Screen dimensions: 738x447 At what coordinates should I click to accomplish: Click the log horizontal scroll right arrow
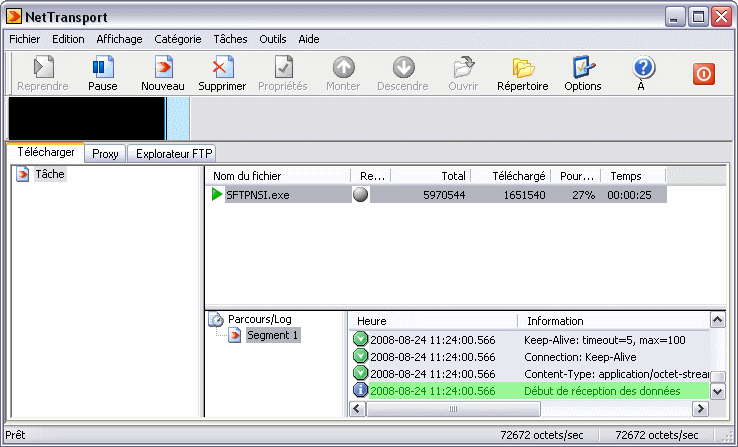pyautogui.click(x=701, y=408)
